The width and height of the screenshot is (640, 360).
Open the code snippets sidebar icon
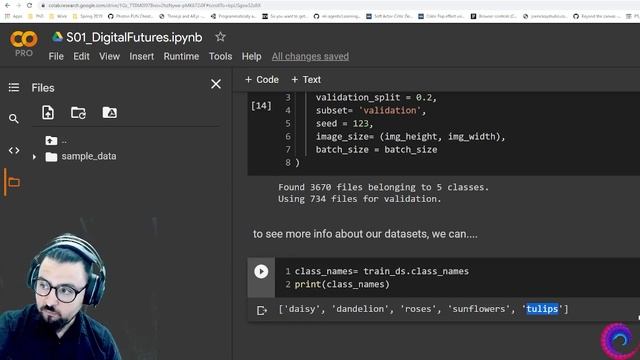(14, 151)
